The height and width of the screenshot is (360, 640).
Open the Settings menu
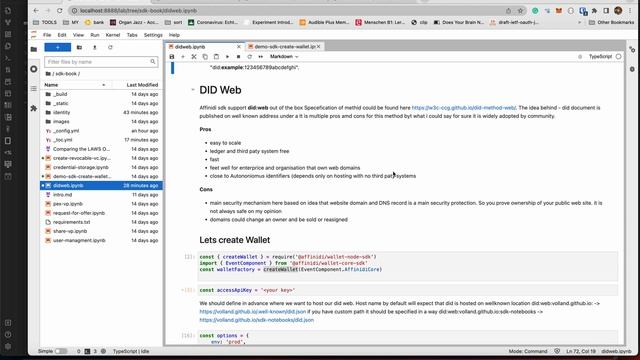pyautogui.click(x=153, y=35)
